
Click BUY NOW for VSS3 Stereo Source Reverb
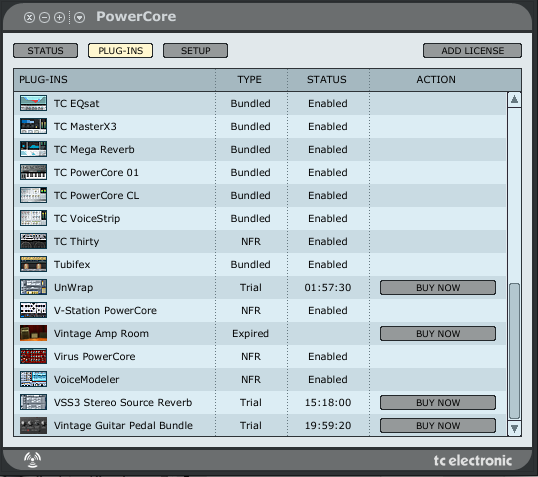438,403
